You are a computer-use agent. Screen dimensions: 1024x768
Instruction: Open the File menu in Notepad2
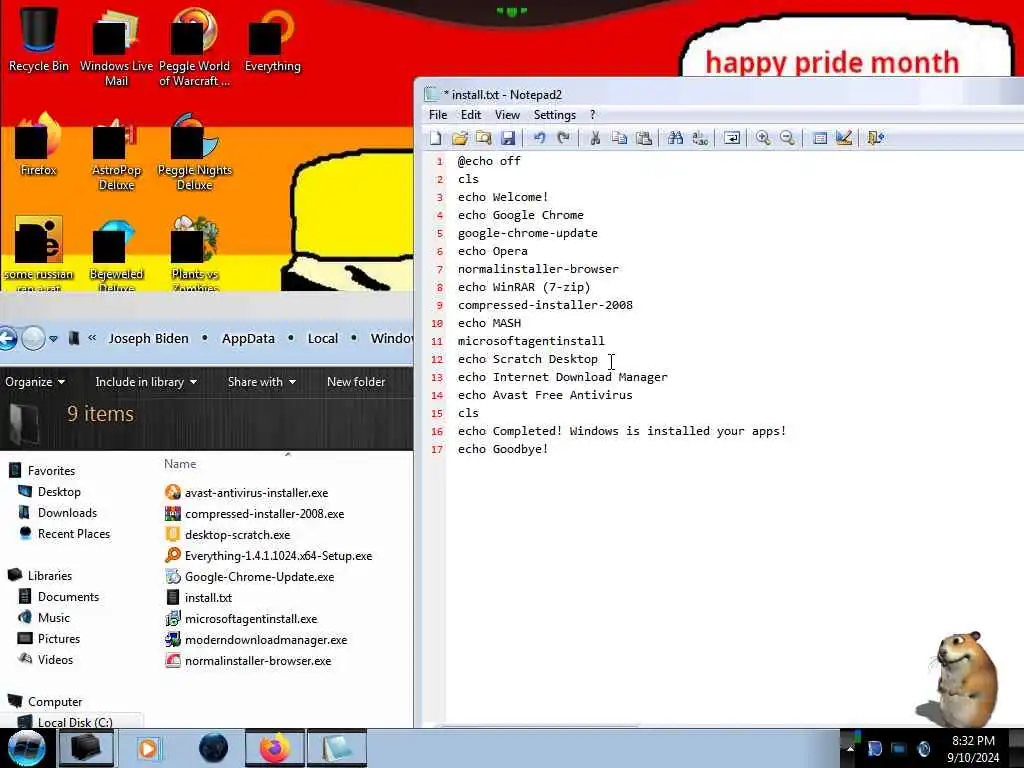click(438, 115)
